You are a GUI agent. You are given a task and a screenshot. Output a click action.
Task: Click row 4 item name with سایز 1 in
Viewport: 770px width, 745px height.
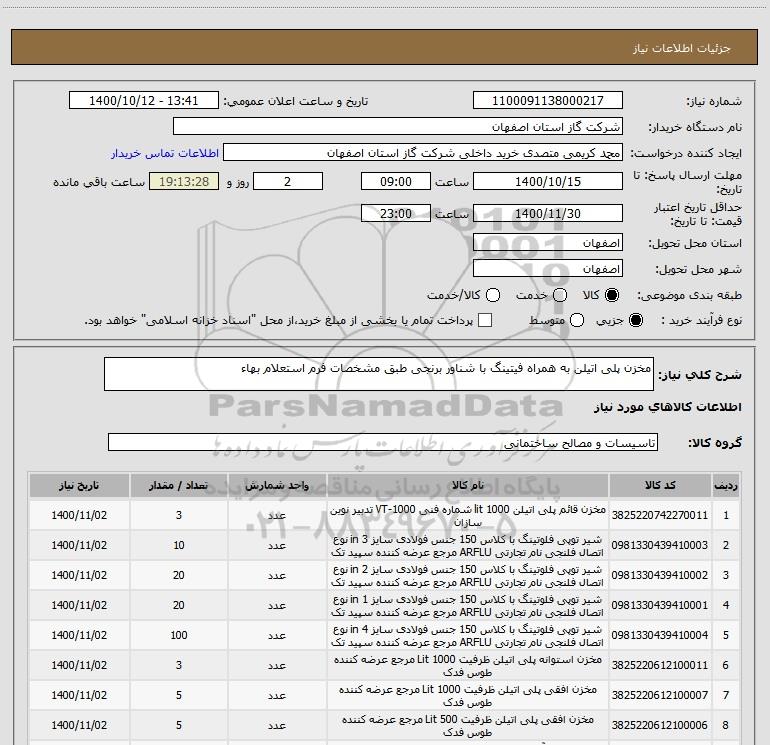[x=468, y=605]
